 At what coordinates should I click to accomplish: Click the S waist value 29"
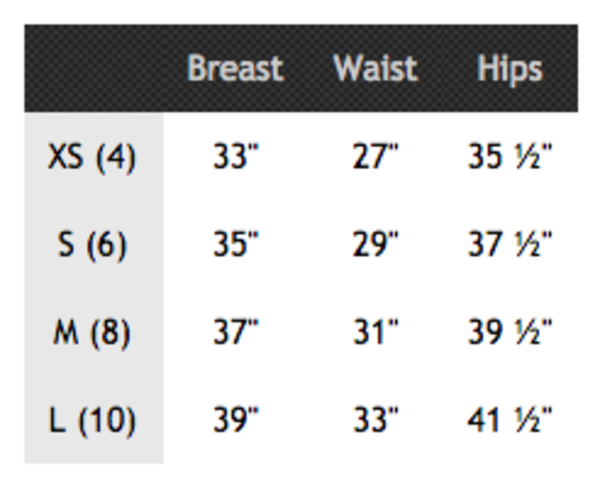point(376,244)
